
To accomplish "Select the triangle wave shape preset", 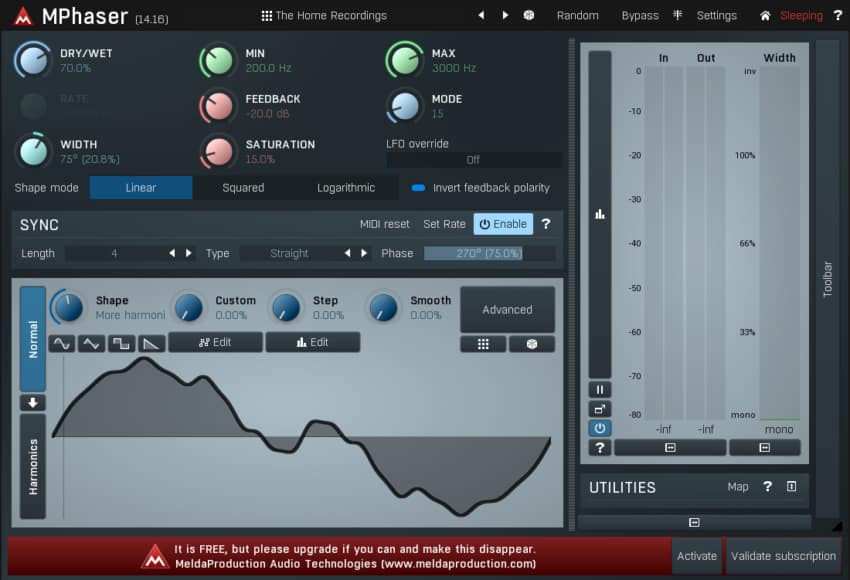I will pos(91,343).
